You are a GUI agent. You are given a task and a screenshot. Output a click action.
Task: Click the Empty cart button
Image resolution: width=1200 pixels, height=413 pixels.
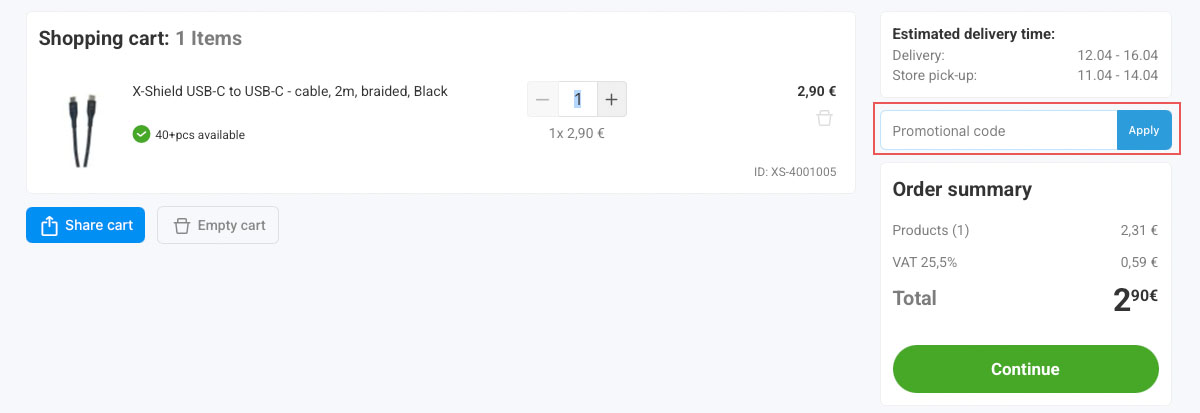218,225
